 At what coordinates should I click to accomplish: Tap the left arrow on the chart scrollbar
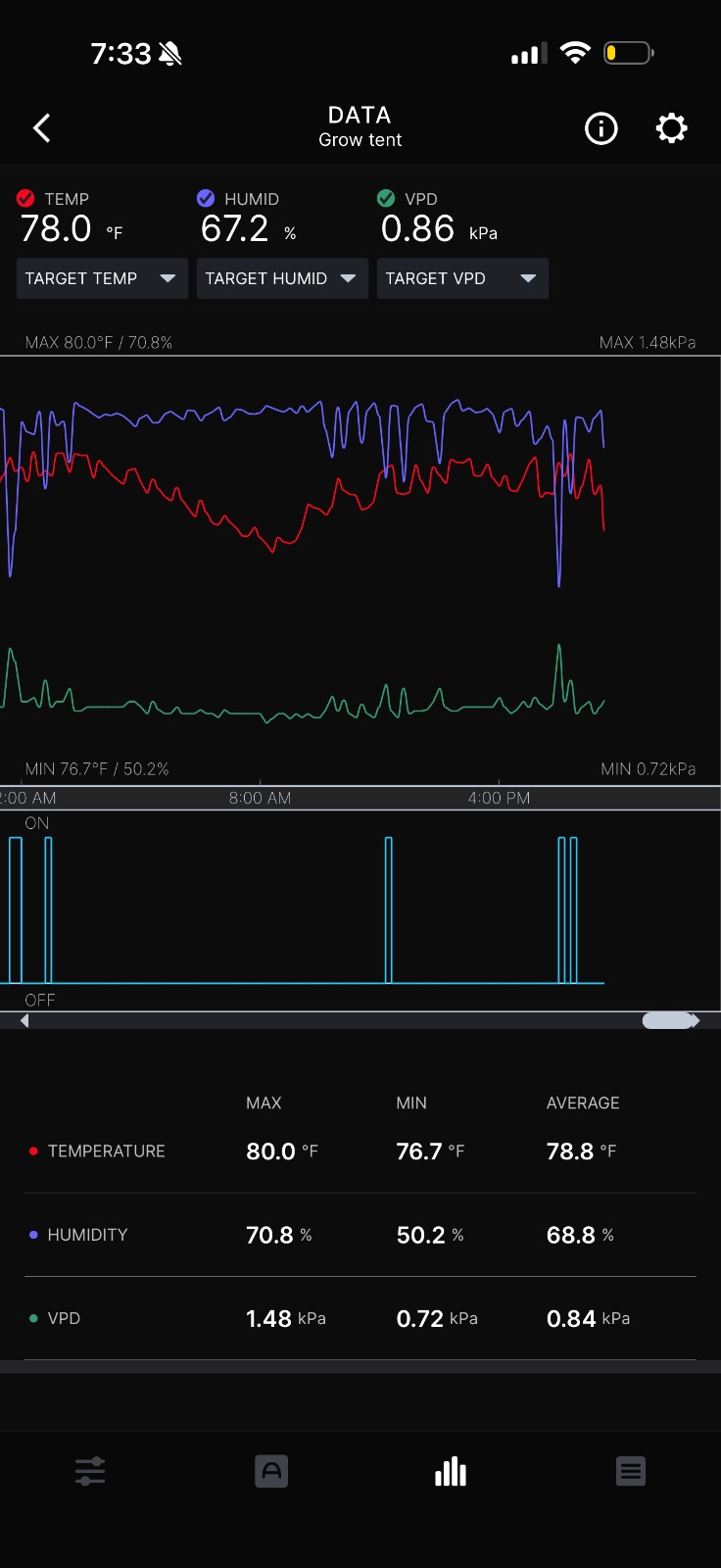click(x=24, y=1020)
